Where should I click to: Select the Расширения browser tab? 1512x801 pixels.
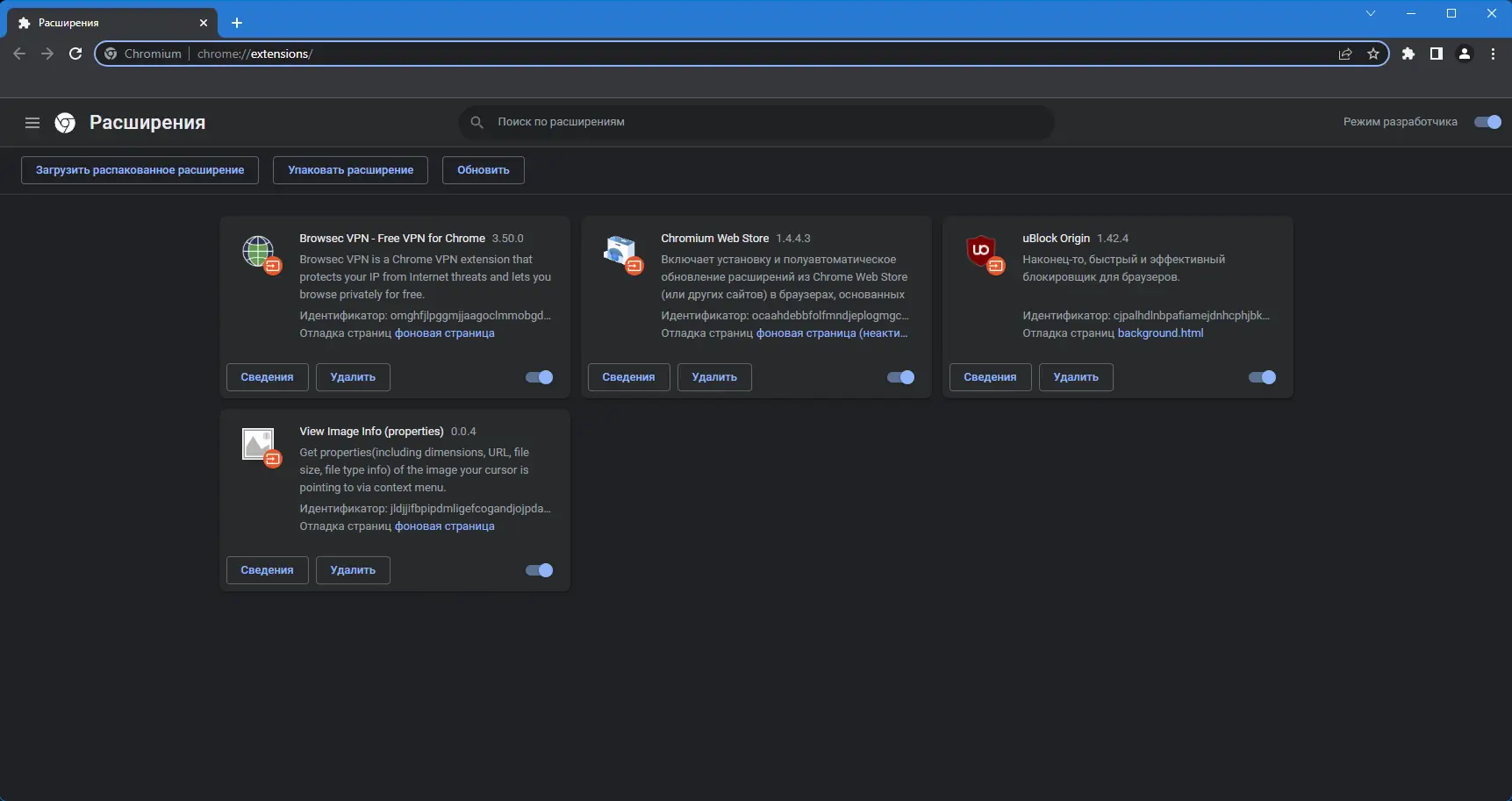(112, 23)
